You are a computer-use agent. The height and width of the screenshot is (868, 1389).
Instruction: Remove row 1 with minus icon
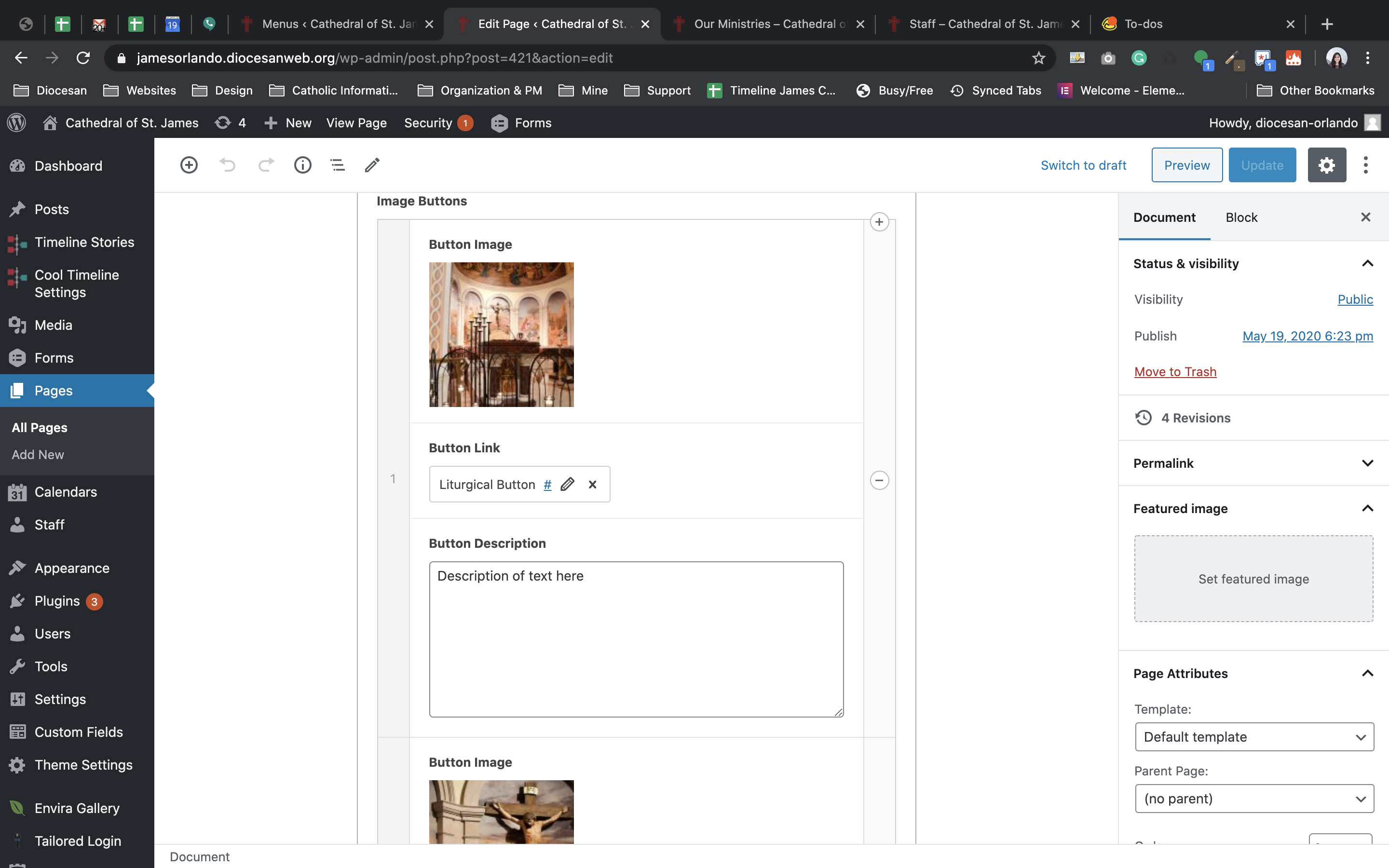pos(879,480)
